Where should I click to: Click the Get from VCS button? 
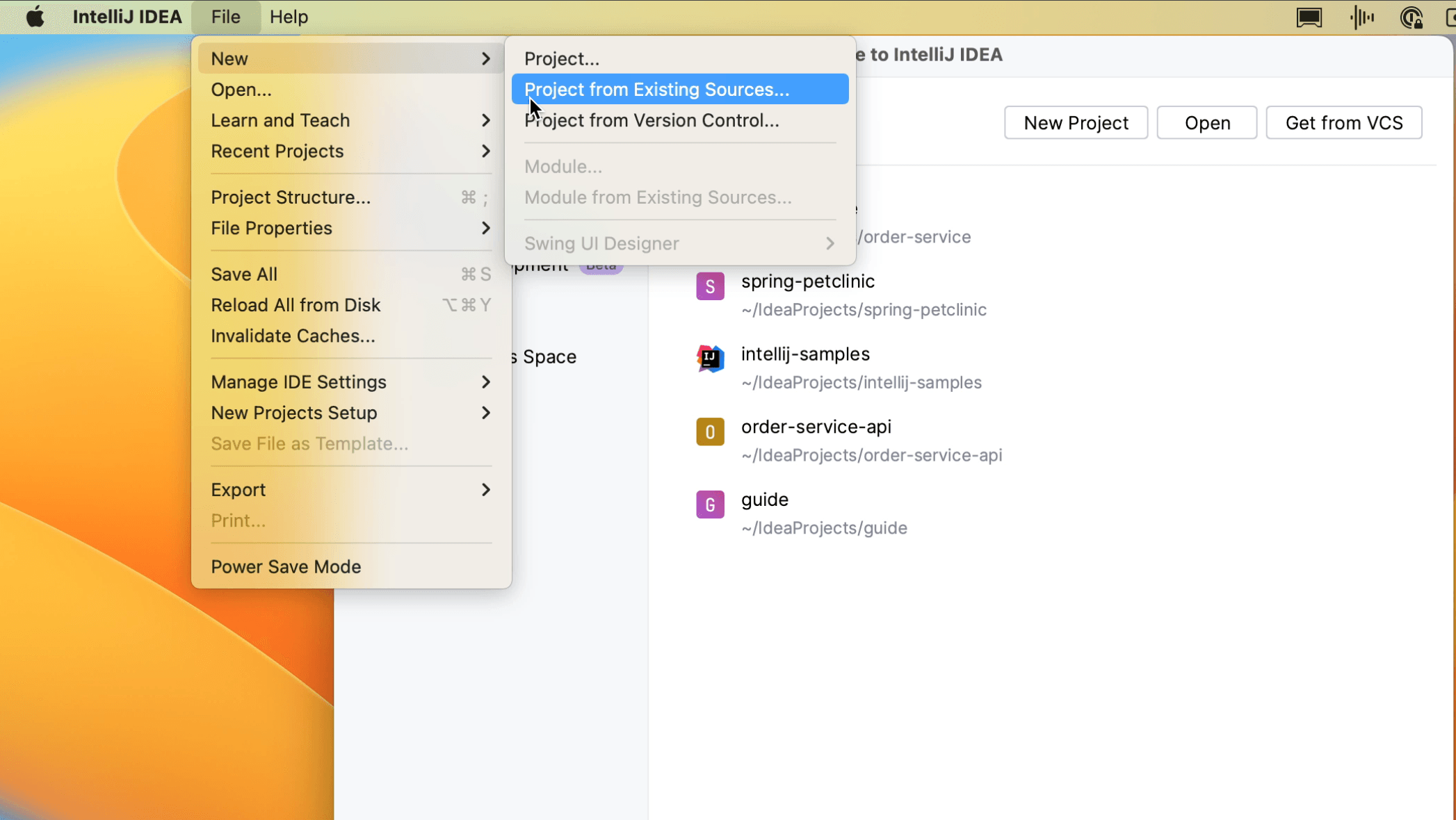[1344, 122]
